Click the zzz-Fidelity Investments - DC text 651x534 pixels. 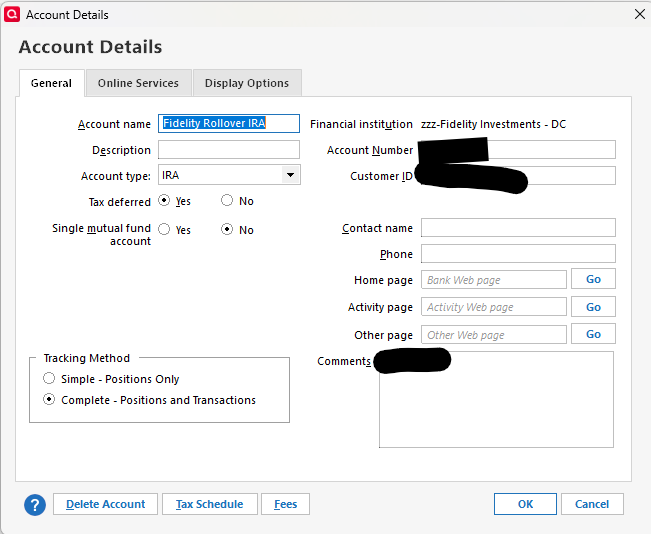click(493, 124)
